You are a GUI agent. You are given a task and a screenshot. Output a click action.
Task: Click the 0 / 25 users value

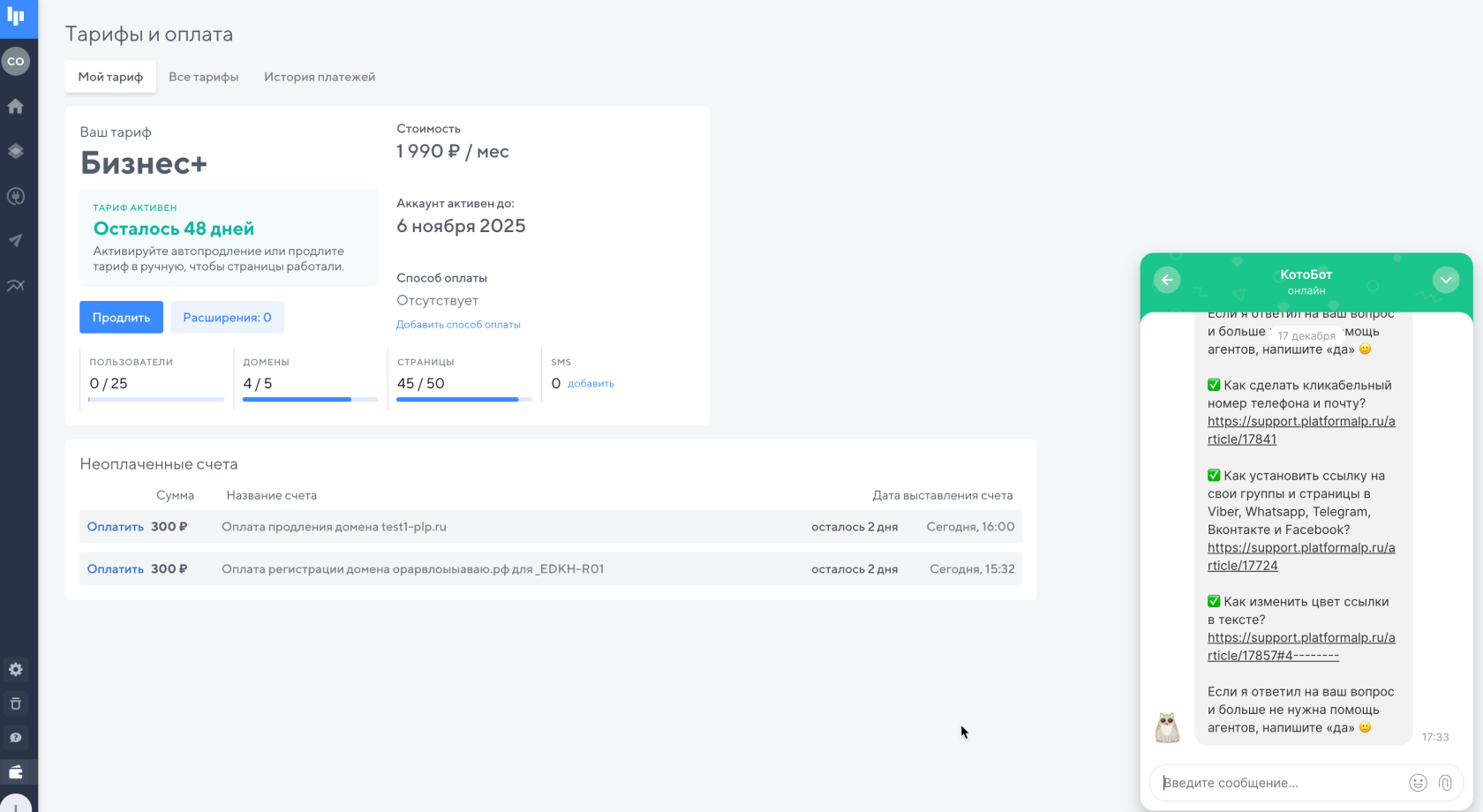pos(109,384)
